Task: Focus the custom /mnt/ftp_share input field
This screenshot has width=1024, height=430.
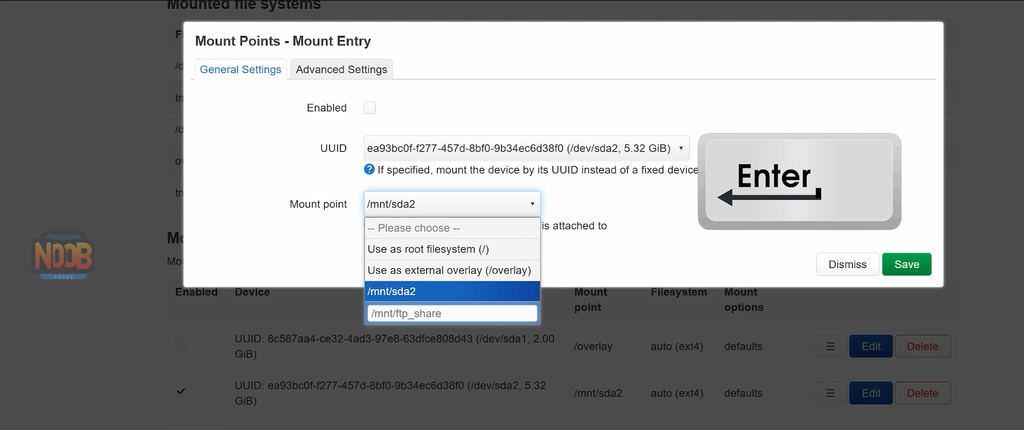Action: click(x=452, y=313)
